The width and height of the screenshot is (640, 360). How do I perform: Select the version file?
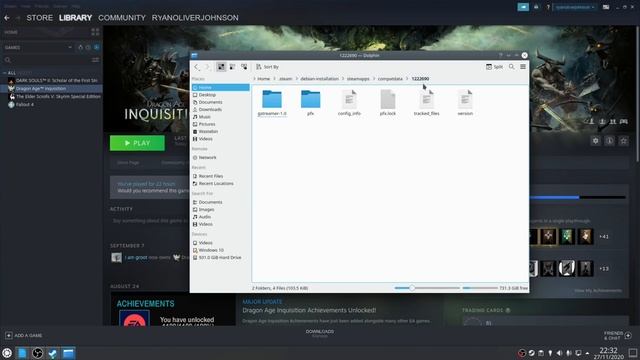pos(465,103)
